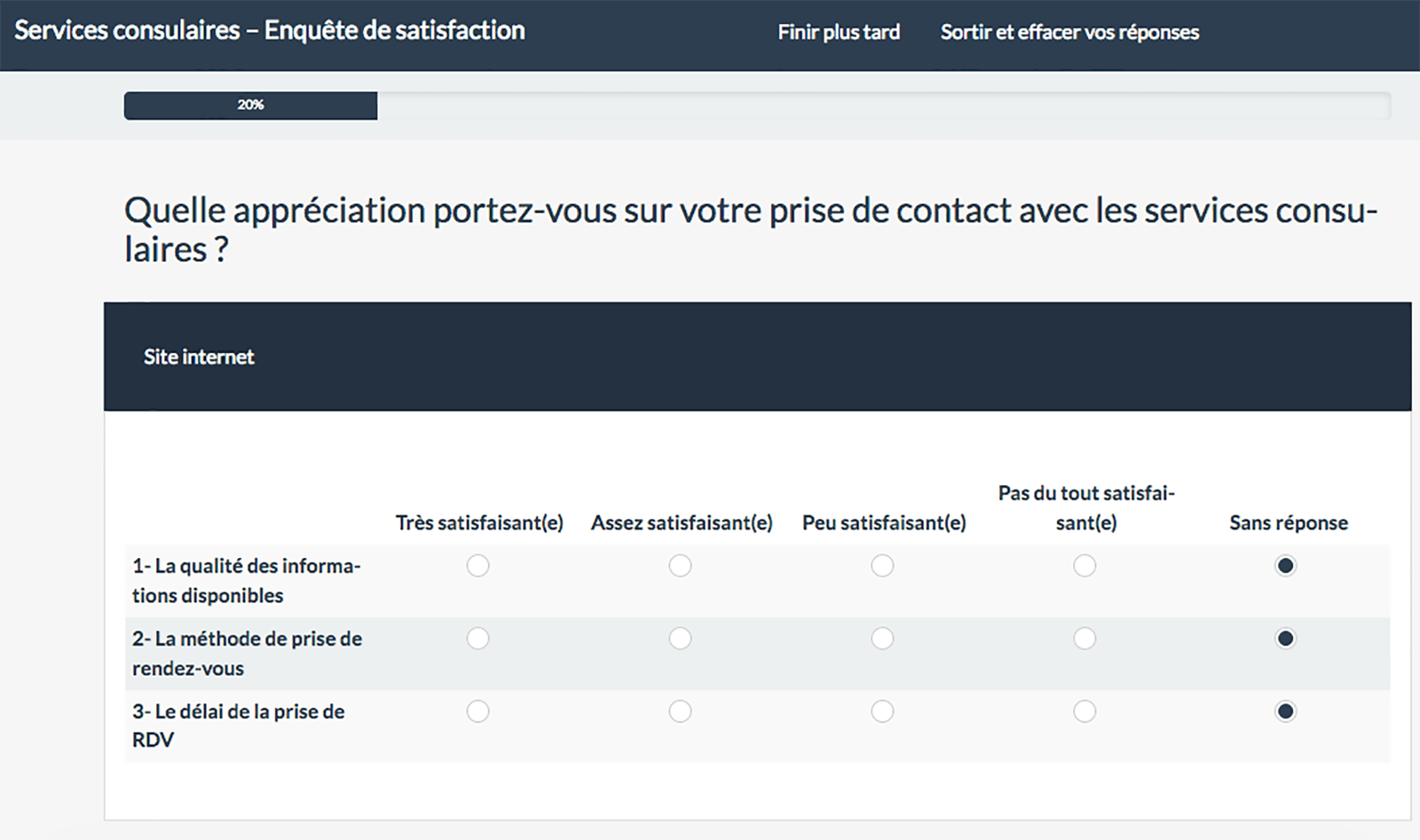Image resolution: width=1420 pixels, height=840 pixels.
Task: Rate délai de RDV Pas du tout satisfaisant(e)
Action: point(1085,711)
